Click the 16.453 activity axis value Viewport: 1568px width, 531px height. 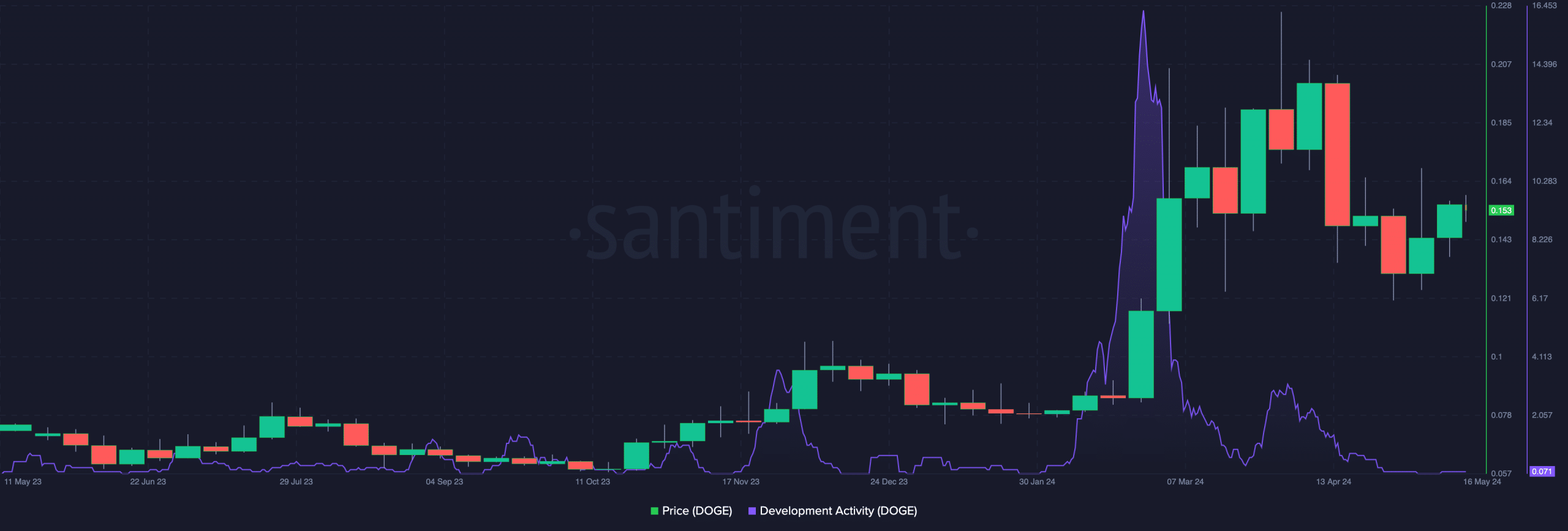coord(1544,6)
